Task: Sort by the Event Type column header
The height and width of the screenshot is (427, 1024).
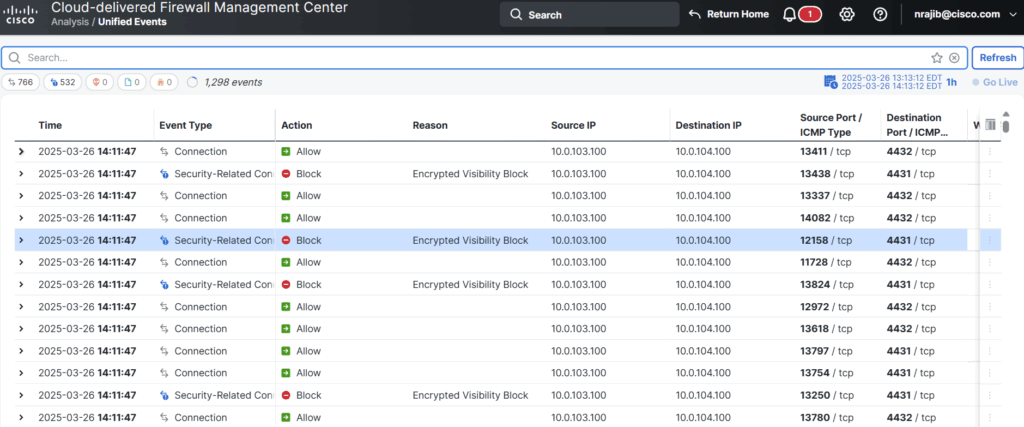Action: coord(185,125)
